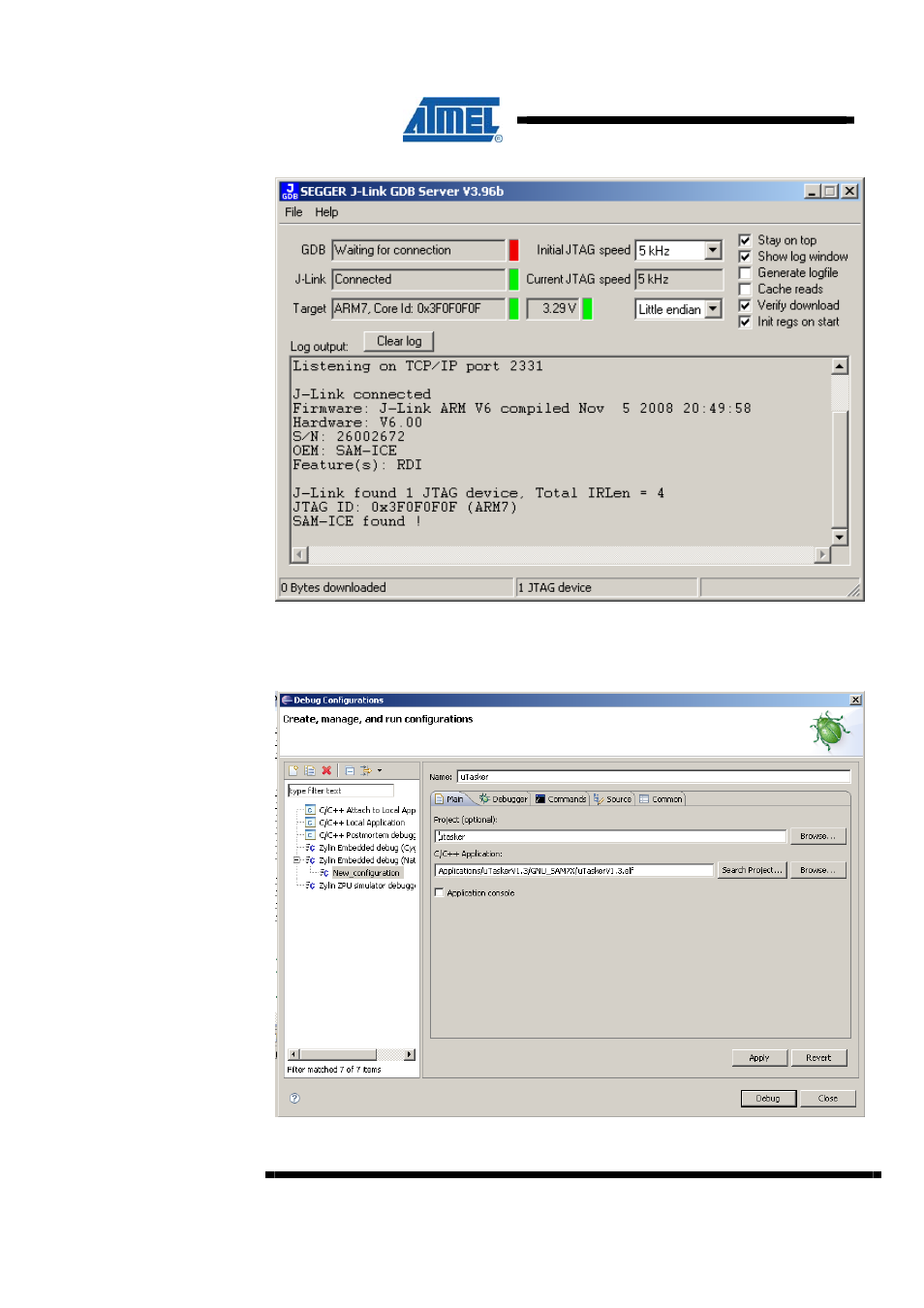Click the Name input field
Screen dimensions: 924x1308
point(654,776)
